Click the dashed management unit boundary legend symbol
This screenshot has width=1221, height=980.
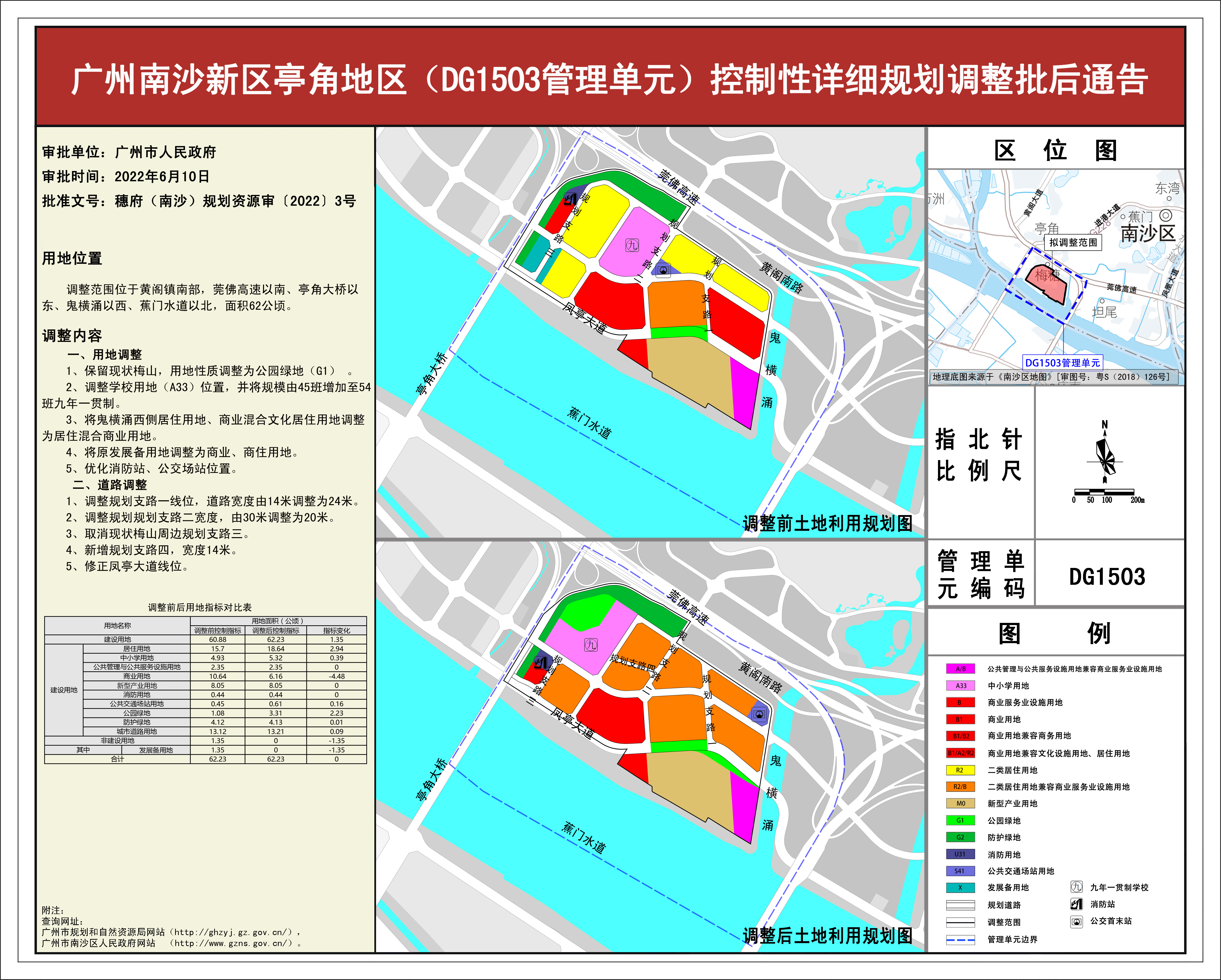960,940
